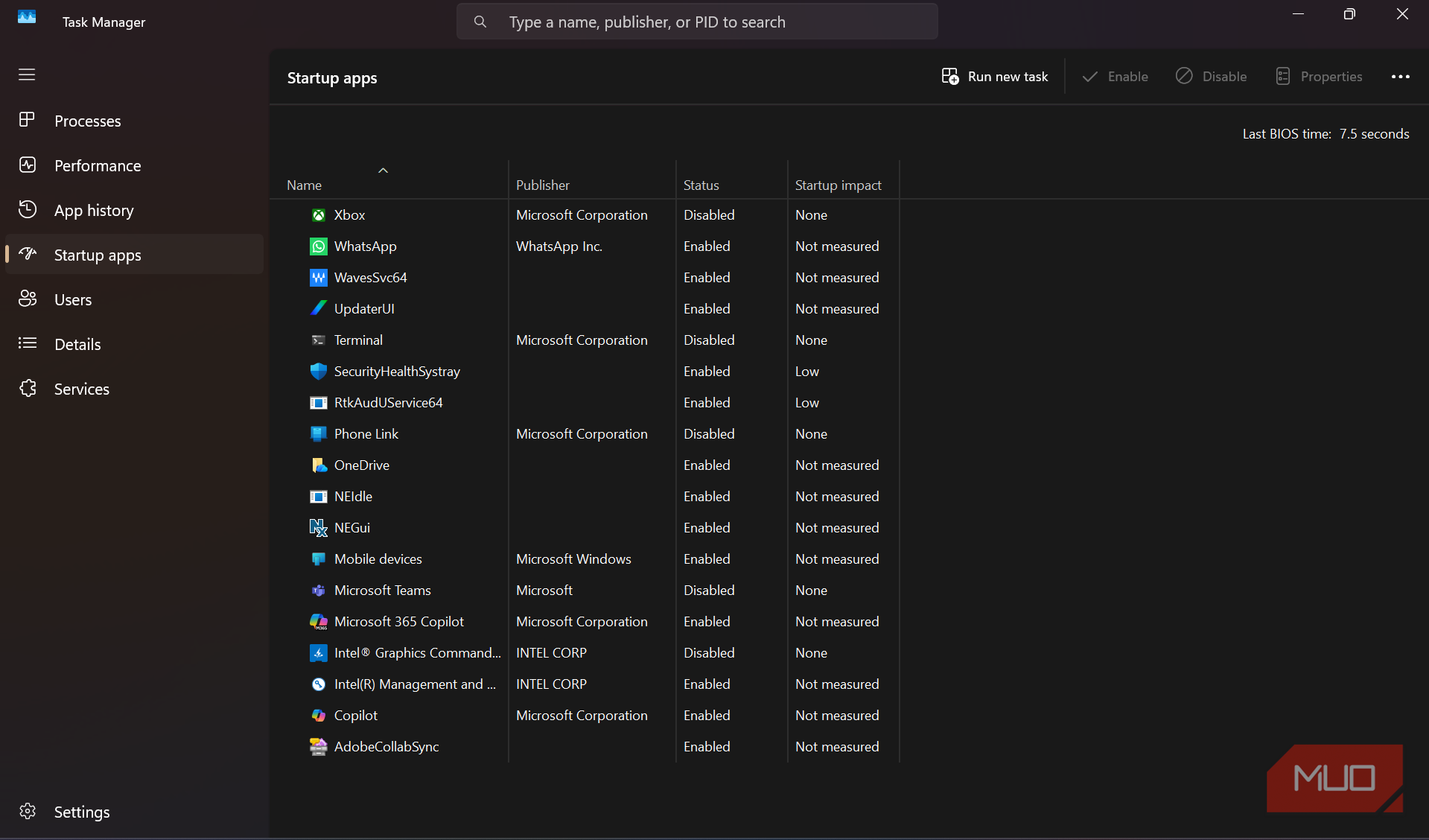The width and height of the screenshot is (1429, 840).
Task: Click the Enable button
Action: (x=1115, y=77)
